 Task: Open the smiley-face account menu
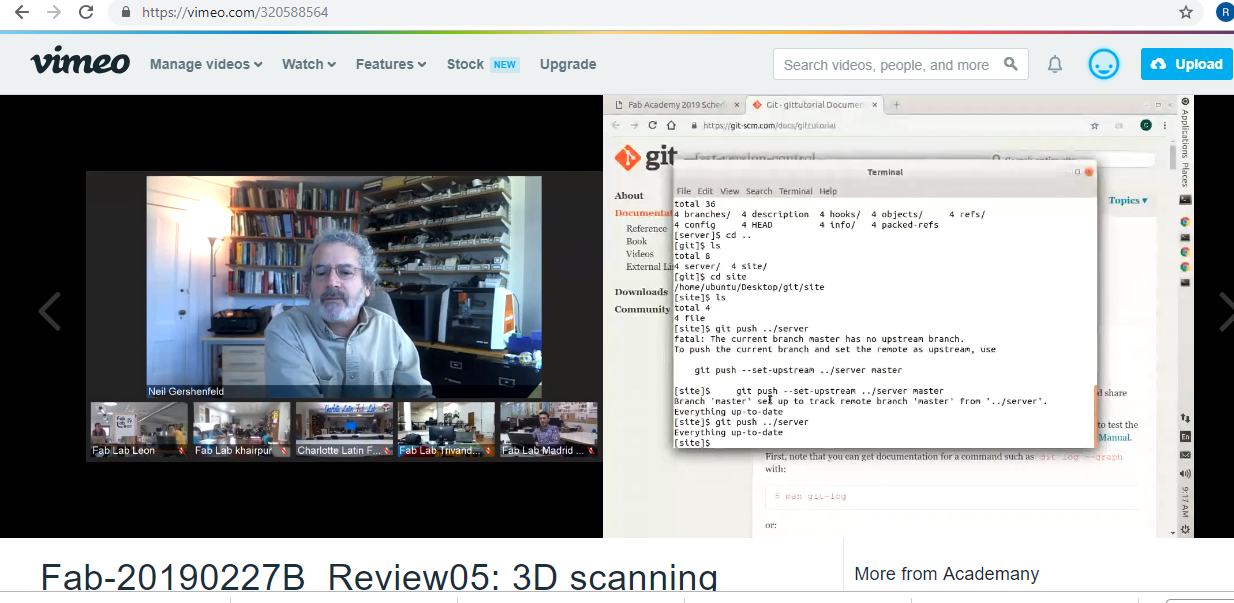click(1104, 64)
